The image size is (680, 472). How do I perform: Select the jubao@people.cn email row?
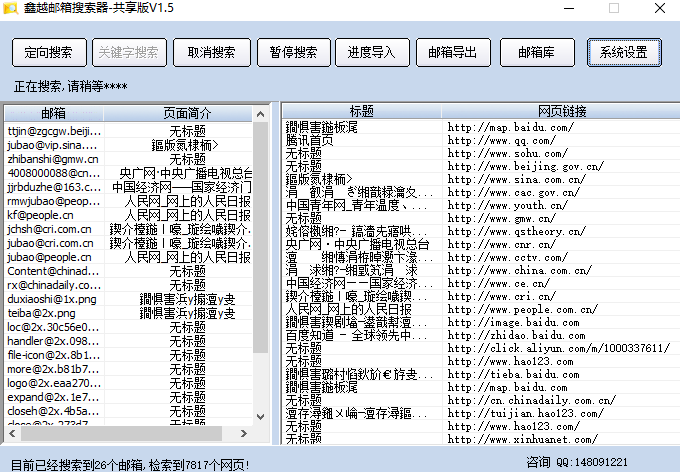pyautogui.click(x=128, y=257)
